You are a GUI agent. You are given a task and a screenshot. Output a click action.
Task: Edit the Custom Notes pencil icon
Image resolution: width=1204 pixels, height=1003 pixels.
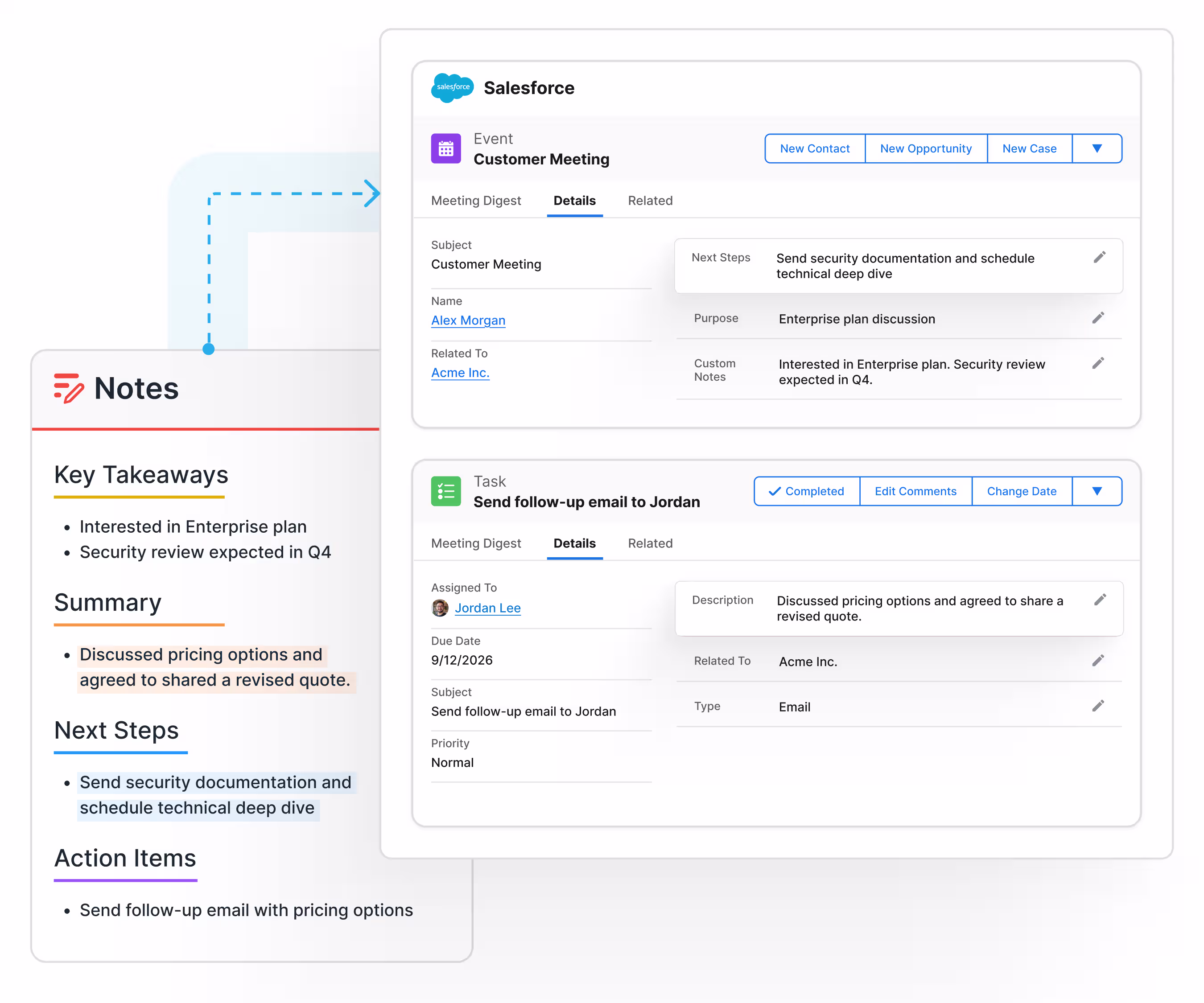pyautogui.click(x=1098, y=363)
